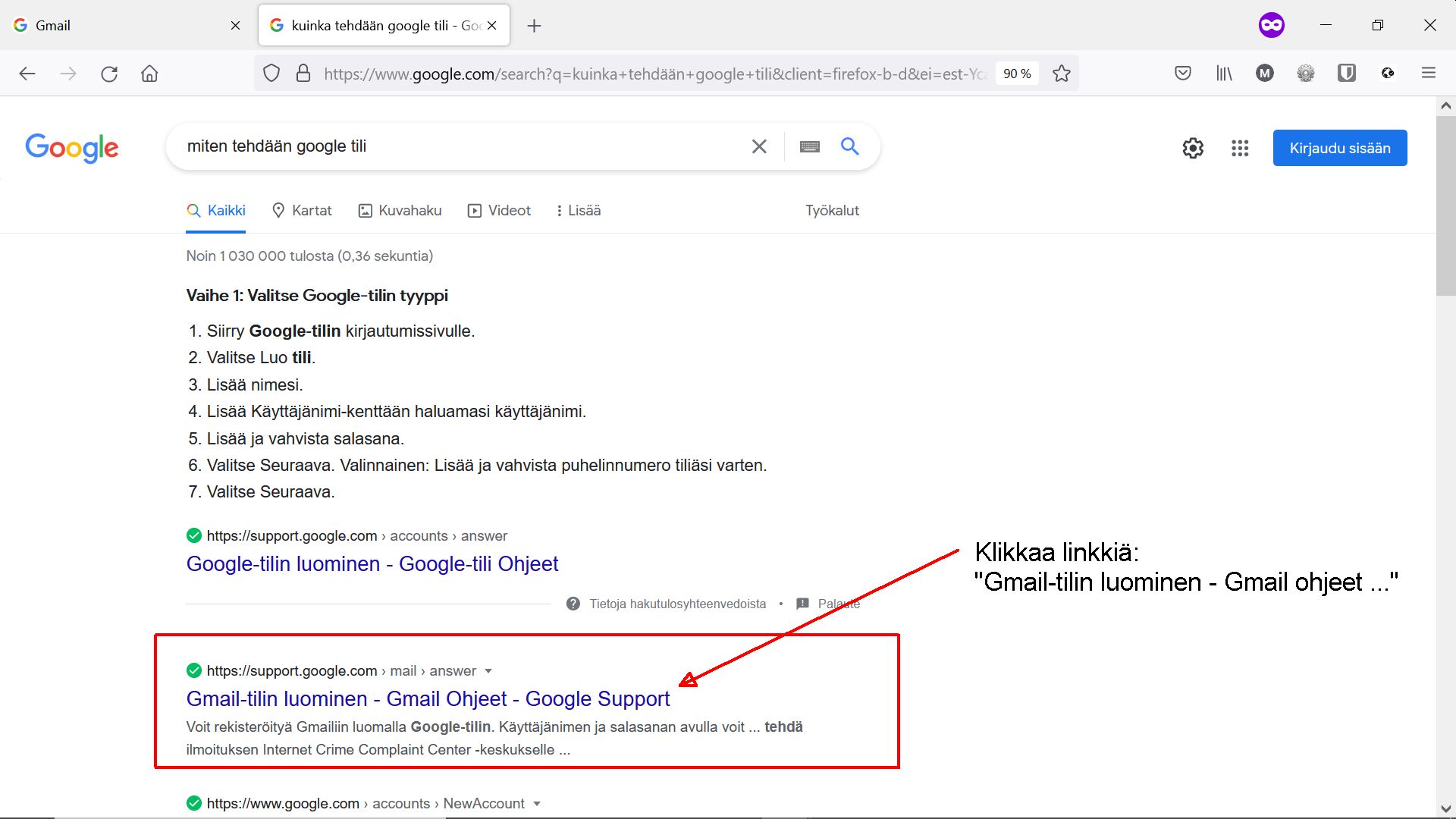The height and width of the screenshot is (819, 1456).
Task: Open the Firefox library icon
Action: pos(1224,74)
